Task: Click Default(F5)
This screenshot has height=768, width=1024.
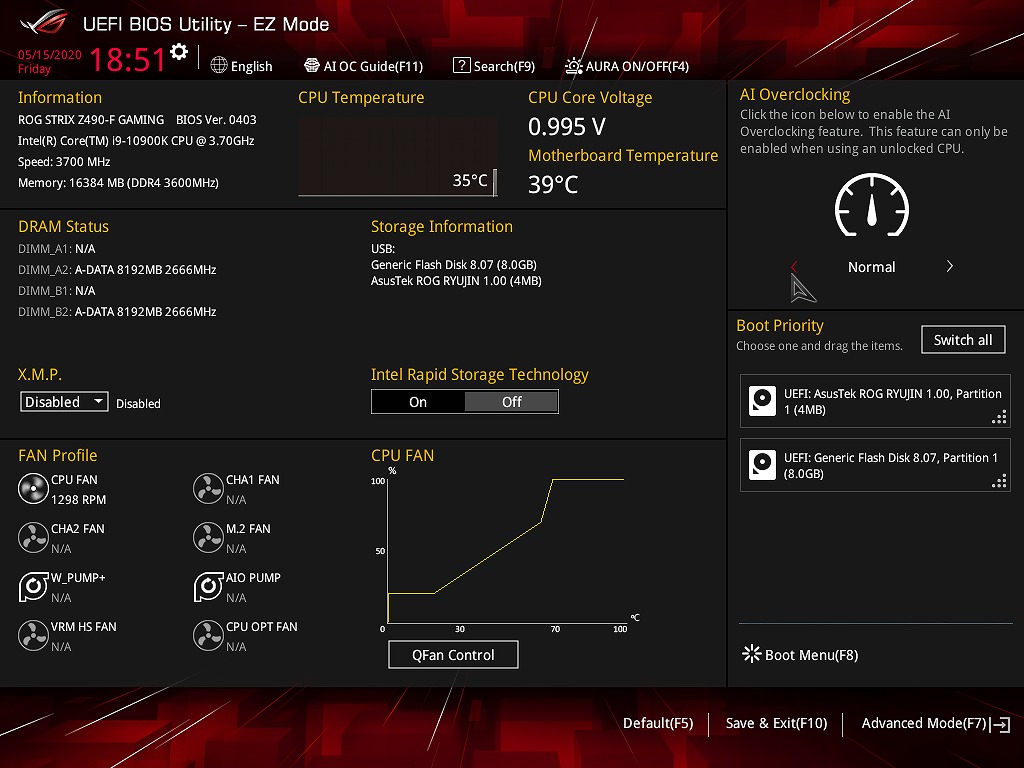Action: coord(658,723)
